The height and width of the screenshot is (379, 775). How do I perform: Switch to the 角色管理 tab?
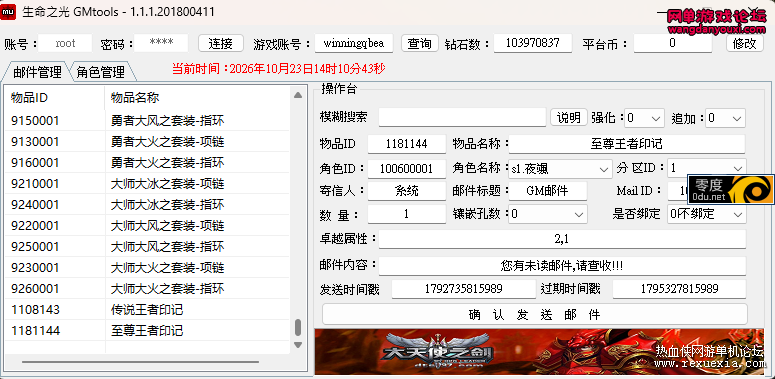tap(100, 72)
